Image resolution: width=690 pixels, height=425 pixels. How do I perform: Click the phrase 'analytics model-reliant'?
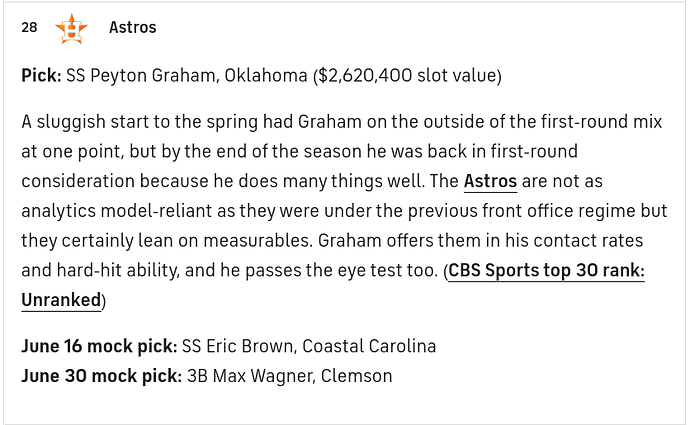(117, 211)
